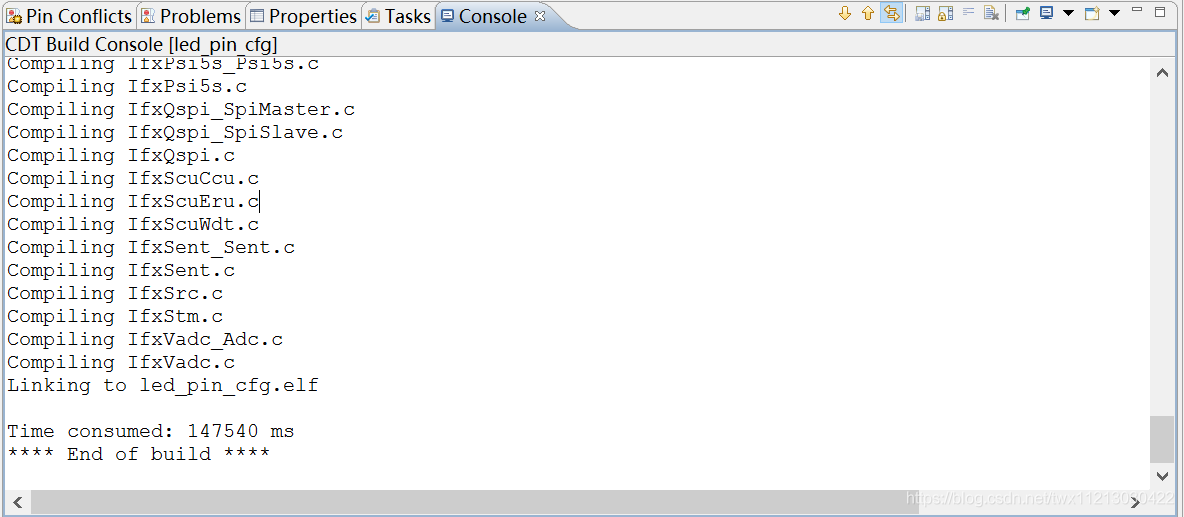The width and height of the screenshot is (1184, 517).
Task: Expand the Open Console dropdown arrow
Action: coord(1114,14)
